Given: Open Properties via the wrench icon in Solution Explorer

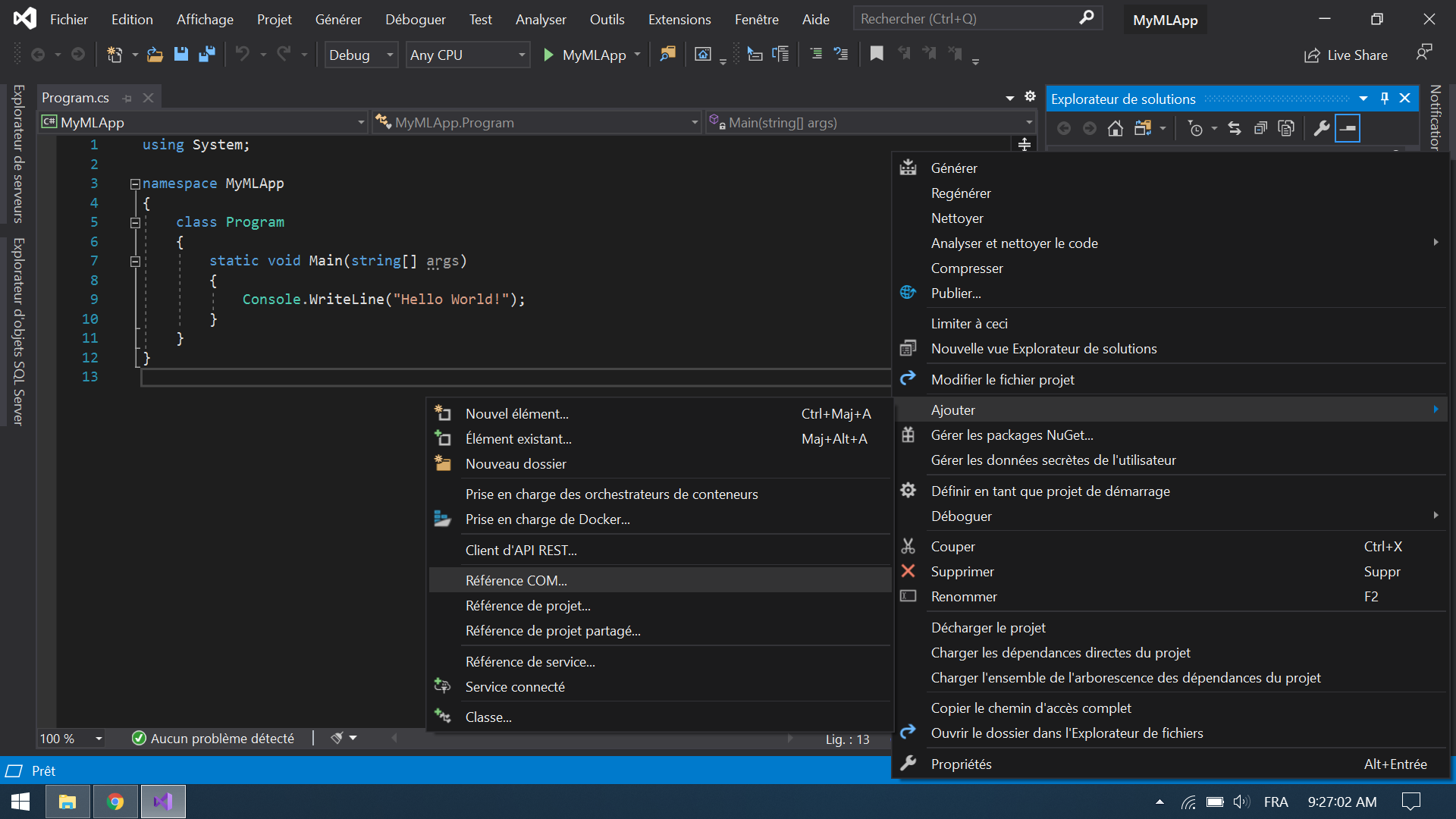Looking at the screenshot, I should [x=1321, y=128].
